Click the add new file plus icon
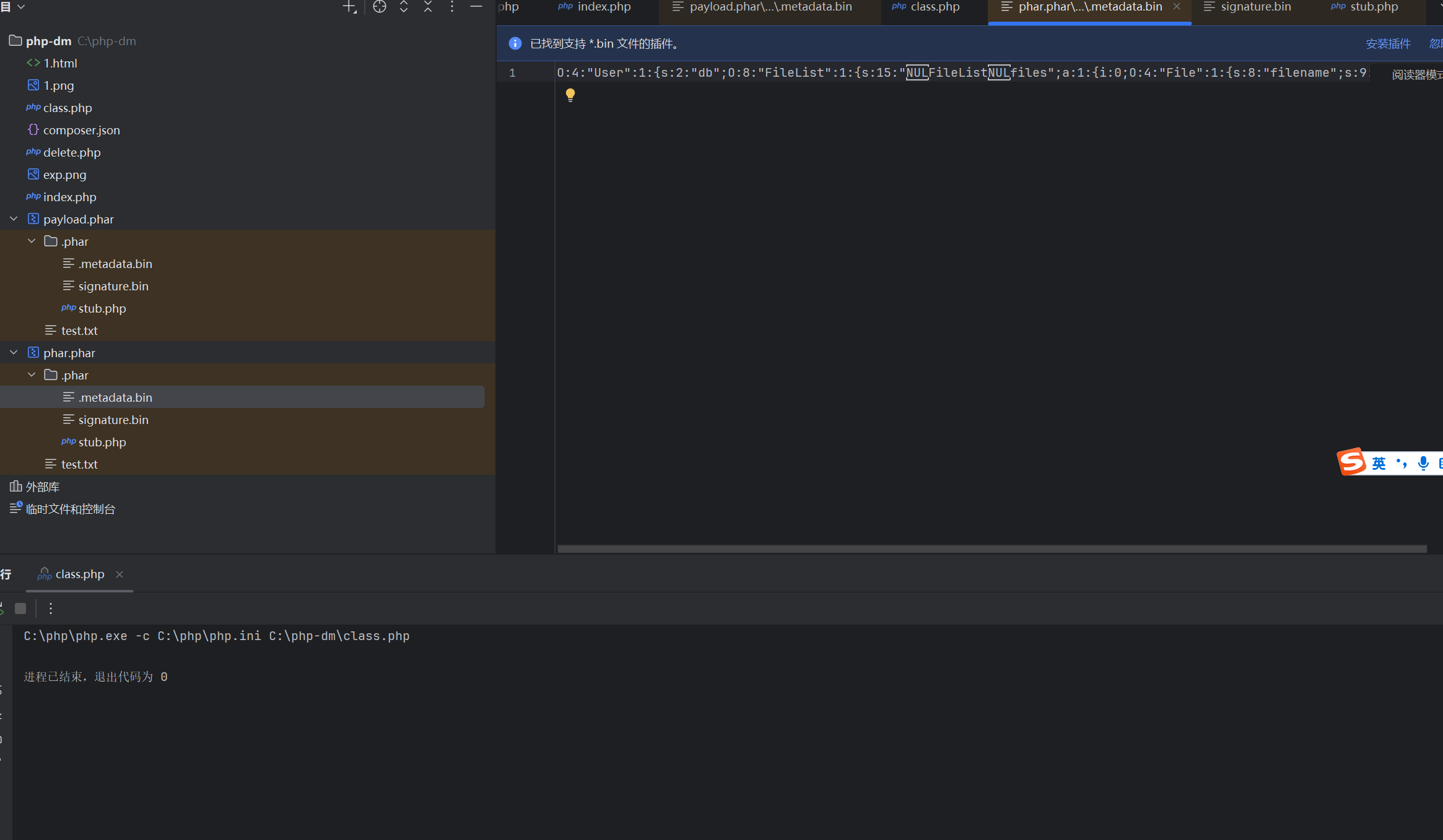This screenshot has height=840, width=1443. pos(349,7)
